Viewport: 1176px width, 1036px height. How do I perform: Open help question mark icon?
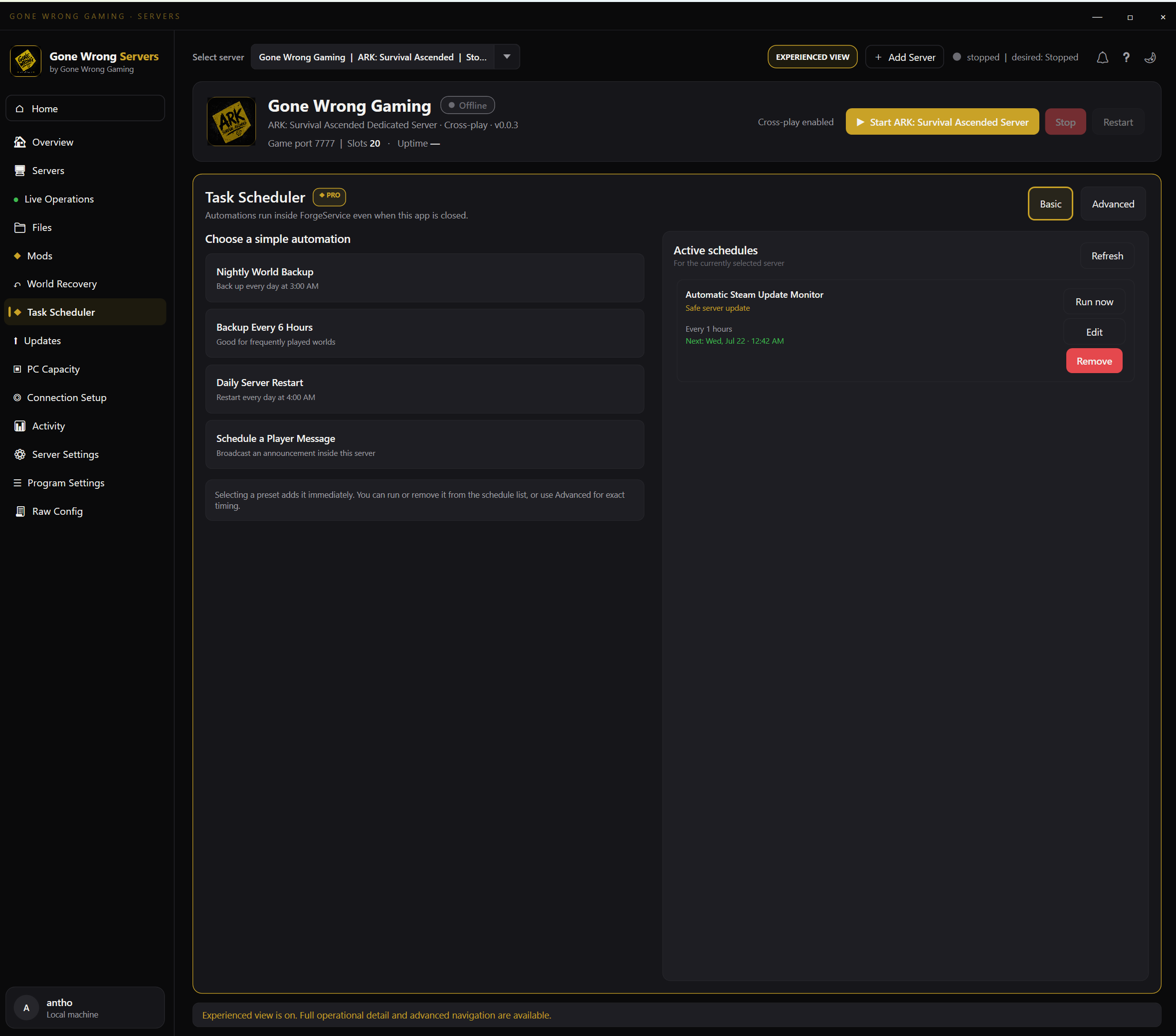(x=1126, y=57)
